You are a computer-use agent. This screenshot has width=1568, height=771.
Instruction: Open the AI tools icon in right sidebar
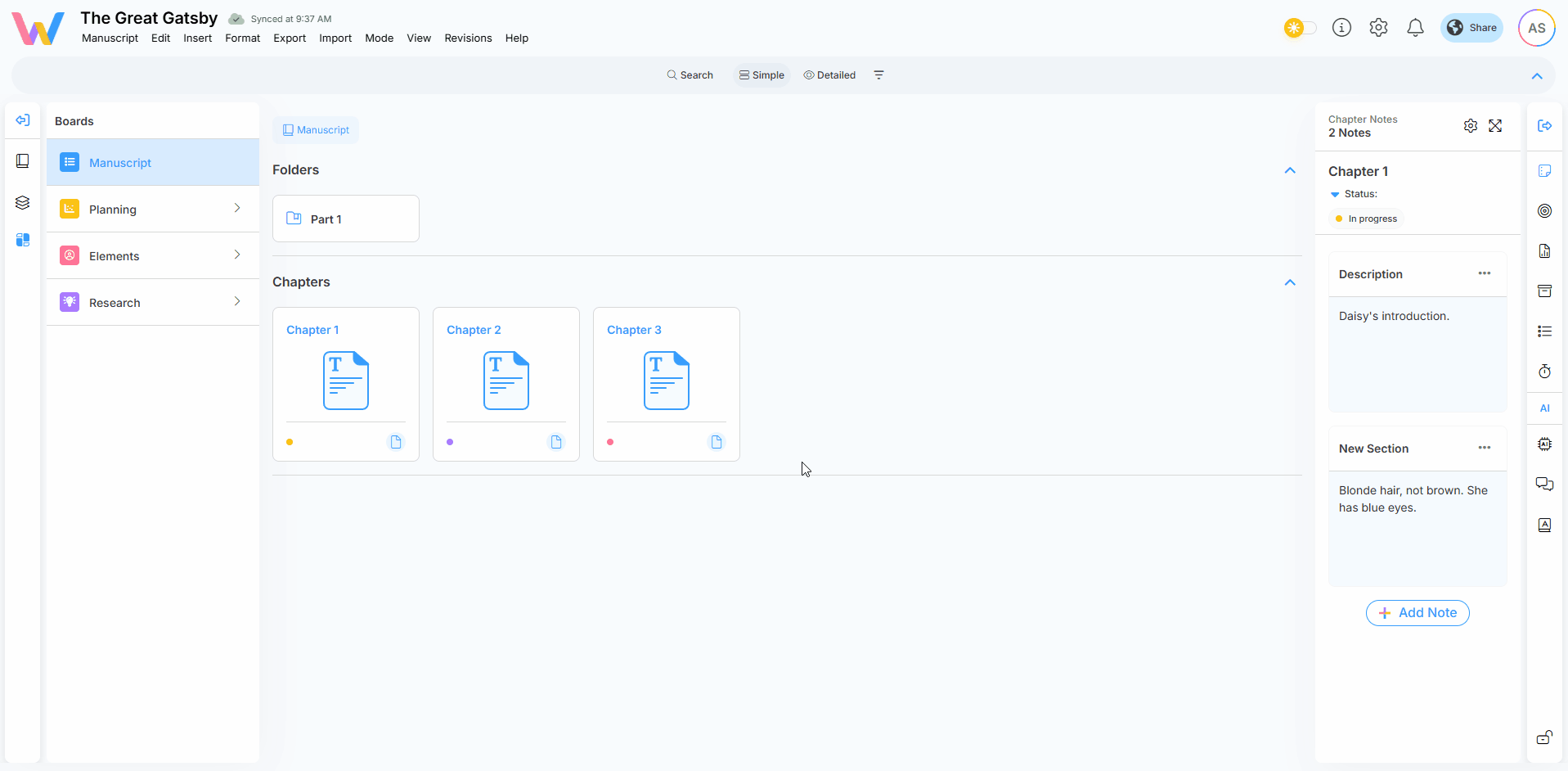[x=1544, y=444]
